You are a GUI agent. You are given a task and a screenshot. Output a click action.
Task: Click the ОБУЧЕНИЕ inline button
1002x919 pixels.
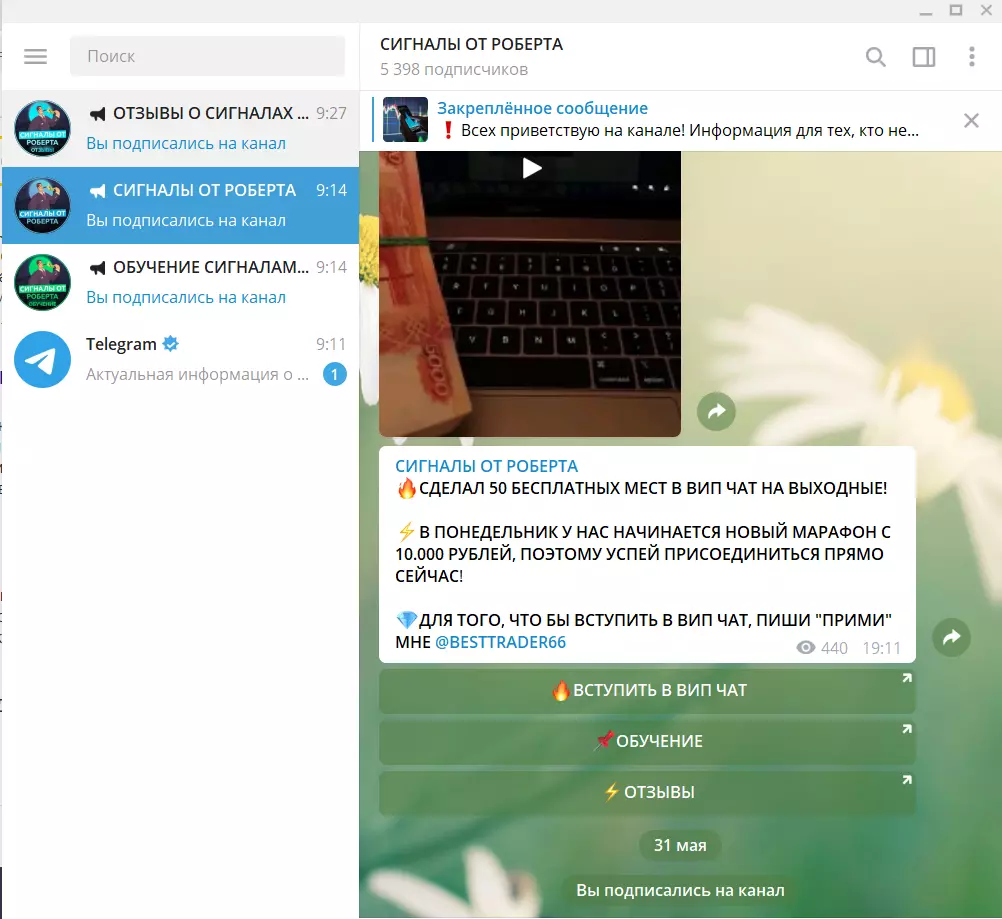(x=647, y=741)
